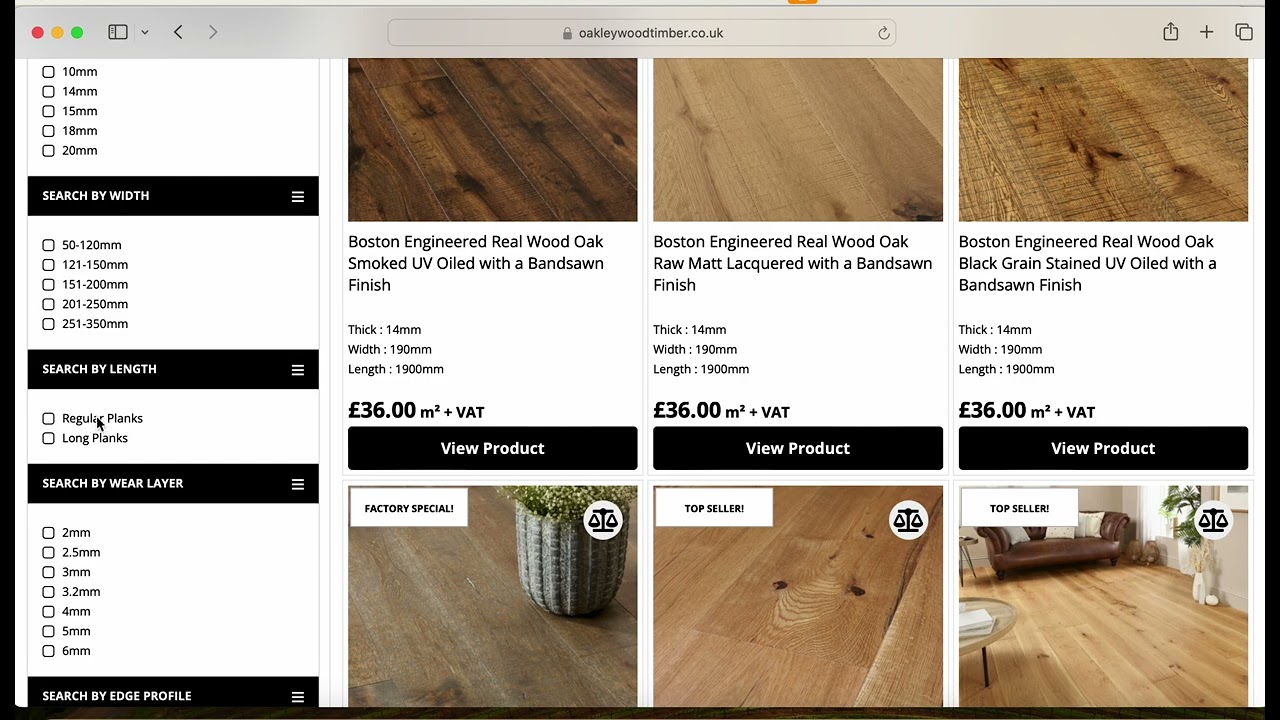Toggle the Safari sidebar icon

[x=118, y=32]
